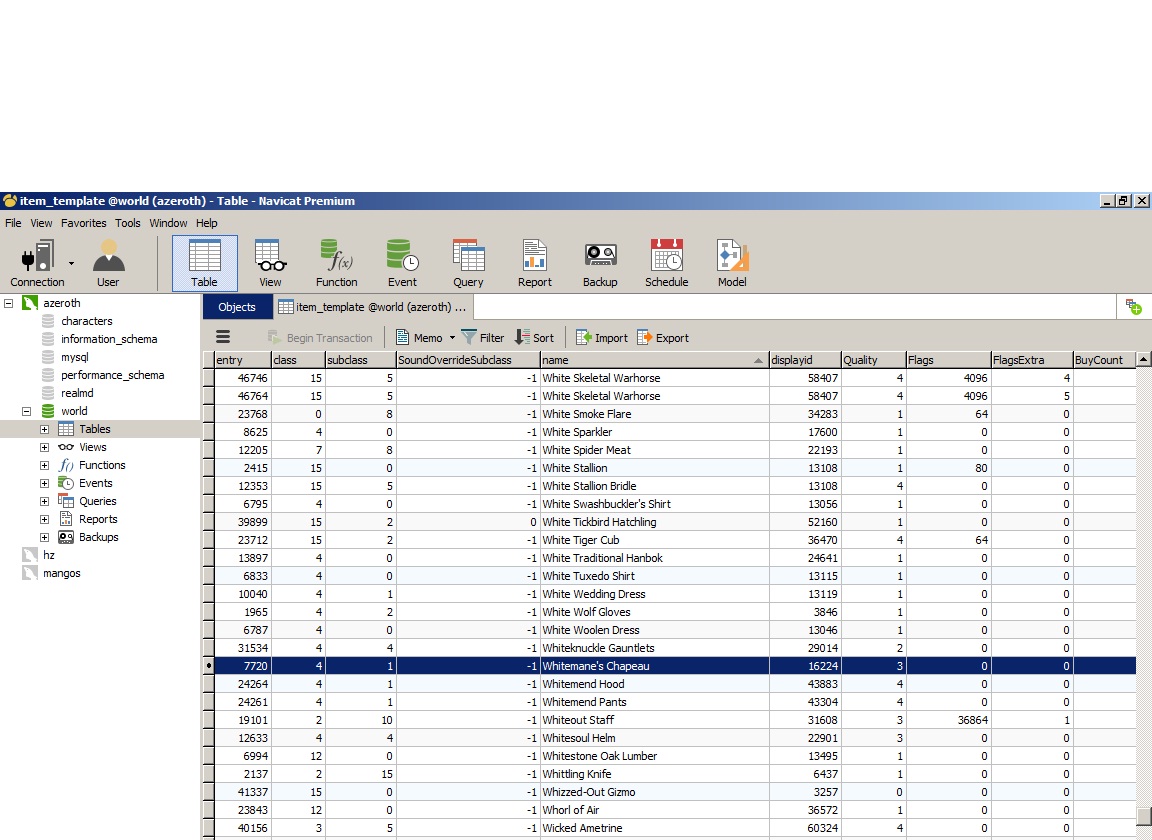Expand the Connection button dropdown arrow
Viewport: 1152px width, 840px height.
pyautogui.click(x=71, y=263)
